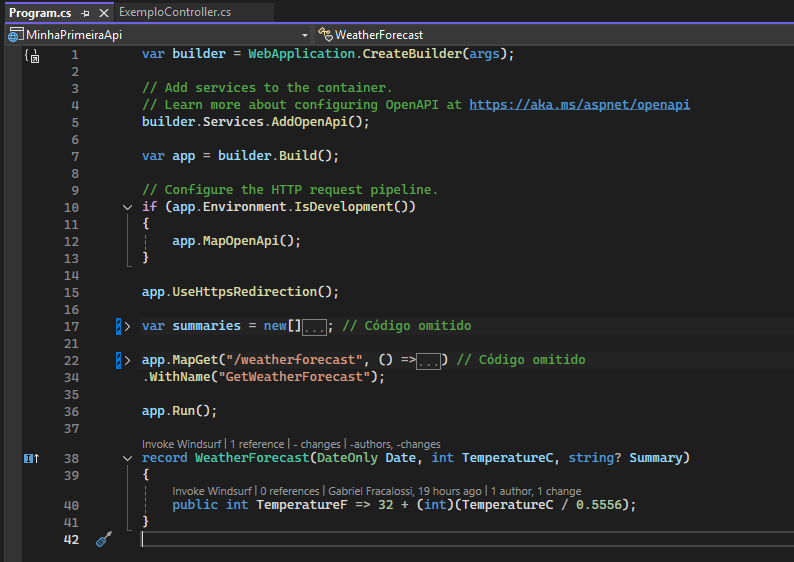Click the MinhaPrimeiraApi project icon
794x562 pixels.
pyautogui.click(x=16, y=35)
